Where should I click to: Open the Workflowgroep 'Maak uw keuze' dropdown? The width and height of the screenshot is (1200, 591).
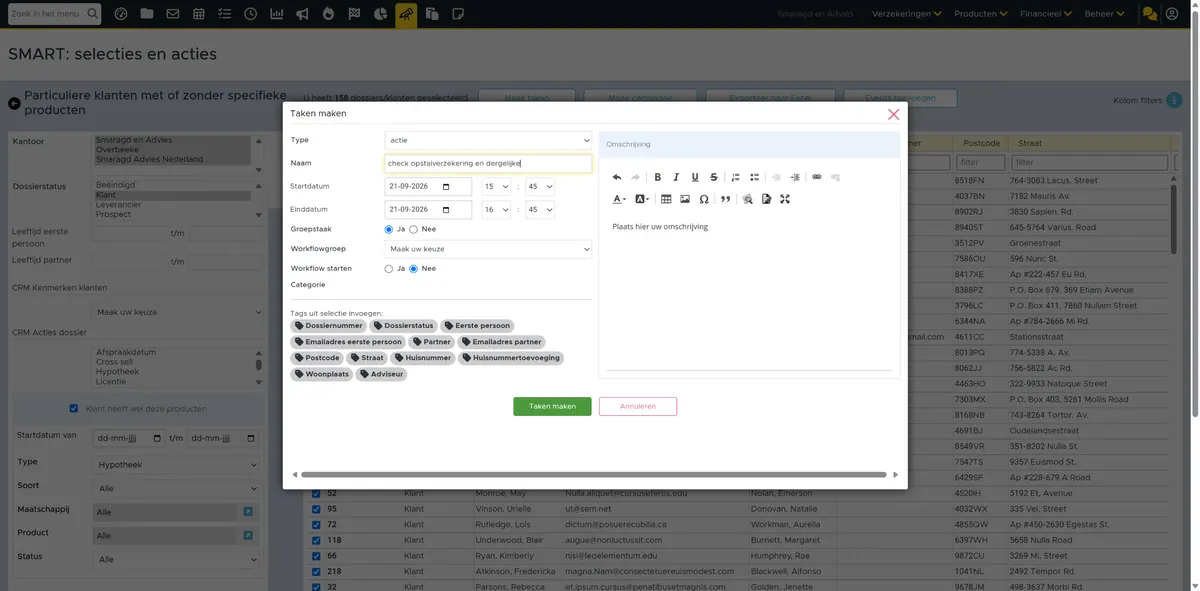point(488,249)
